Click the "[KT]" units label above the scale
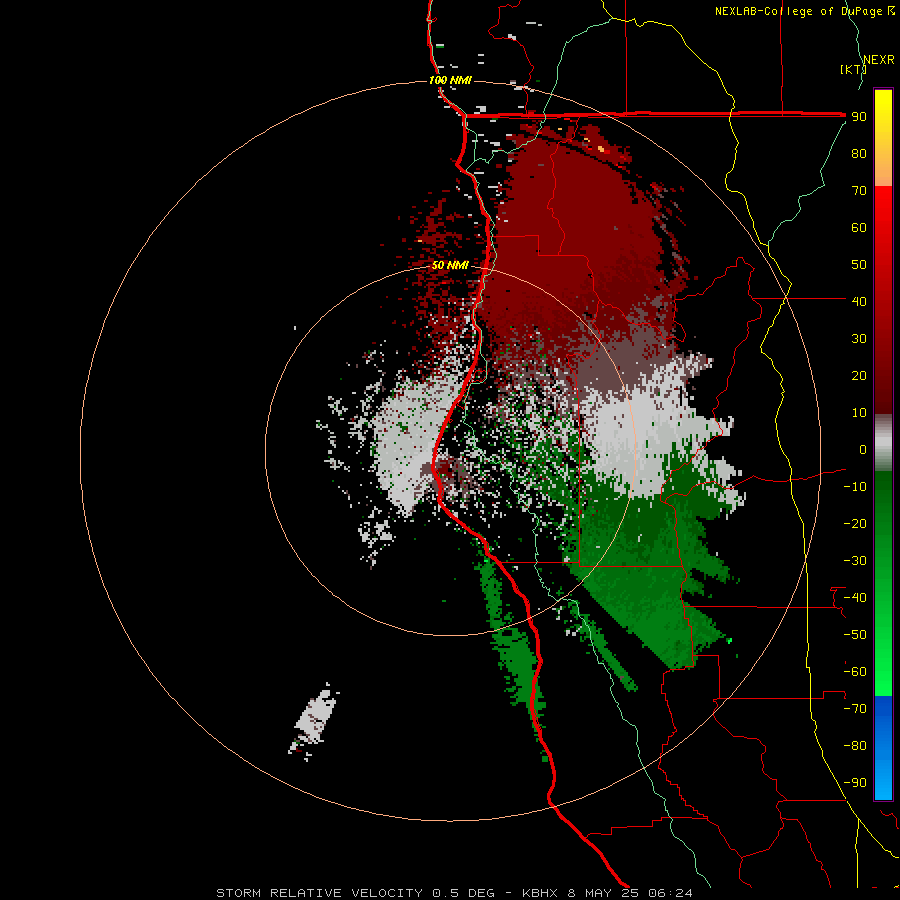The height and width of the screenshot is (900, 900). 853,69
